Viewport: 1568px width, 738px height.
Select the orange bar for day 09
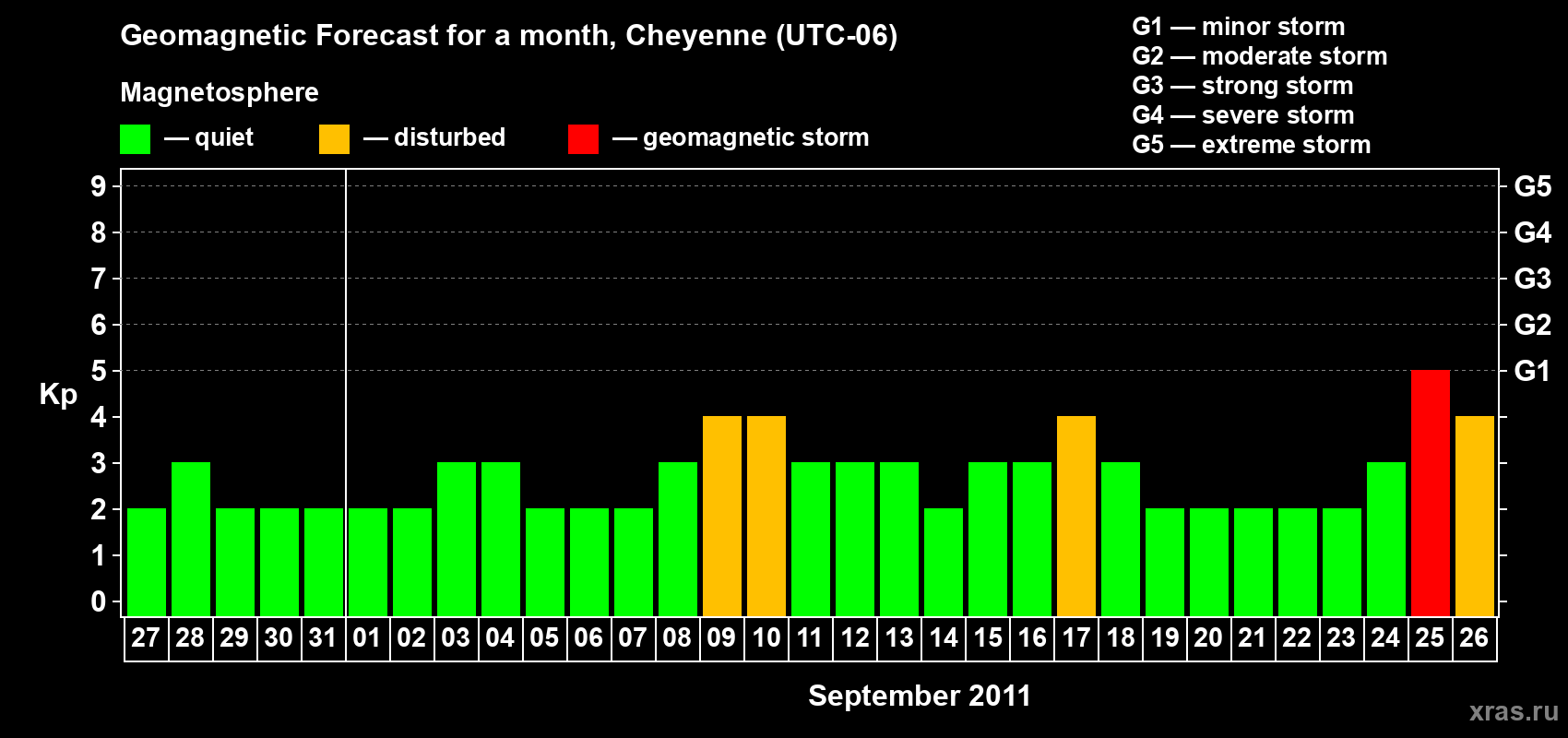(722, 517)
